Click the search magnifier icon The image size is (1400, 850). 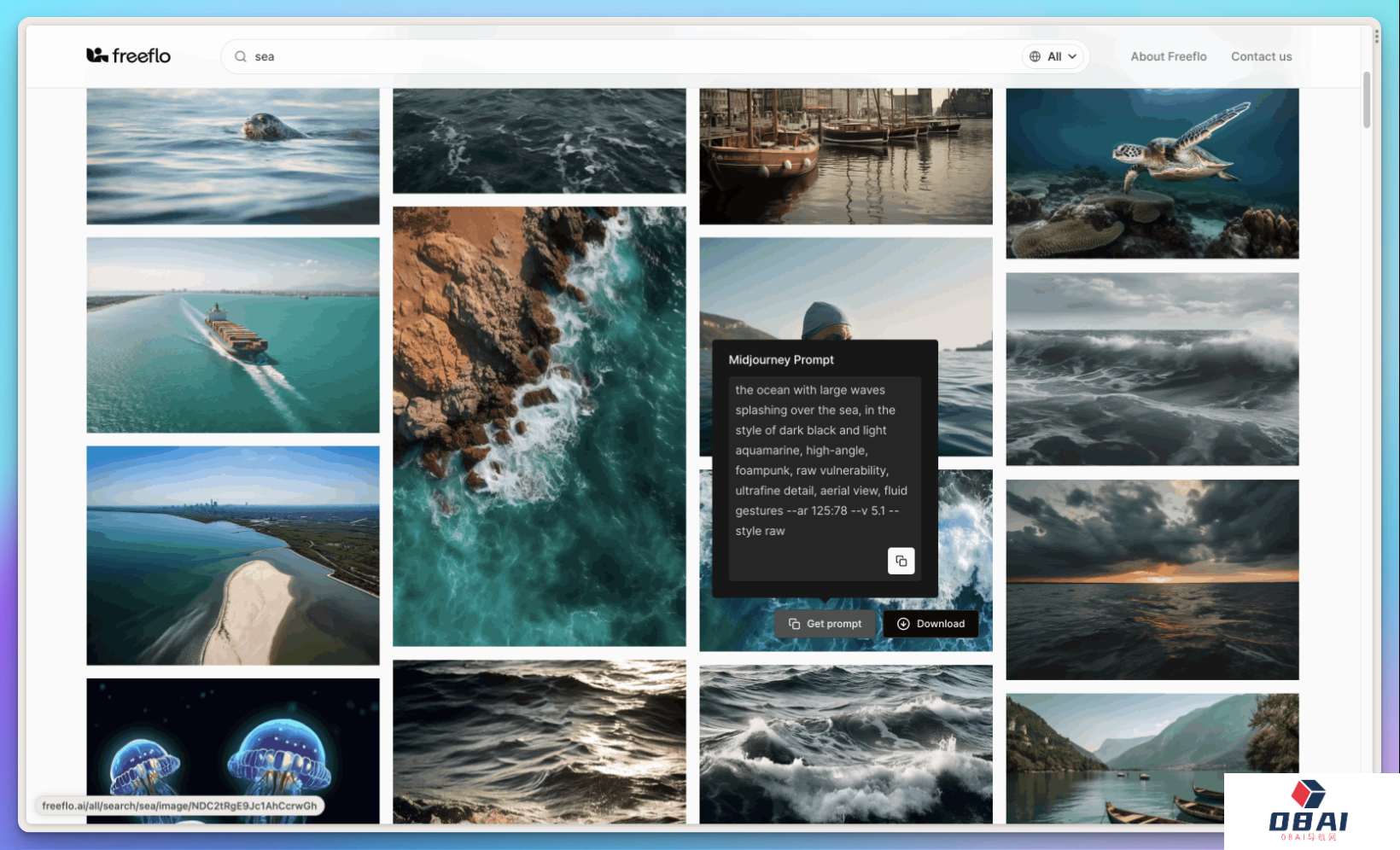pos(241,56)
